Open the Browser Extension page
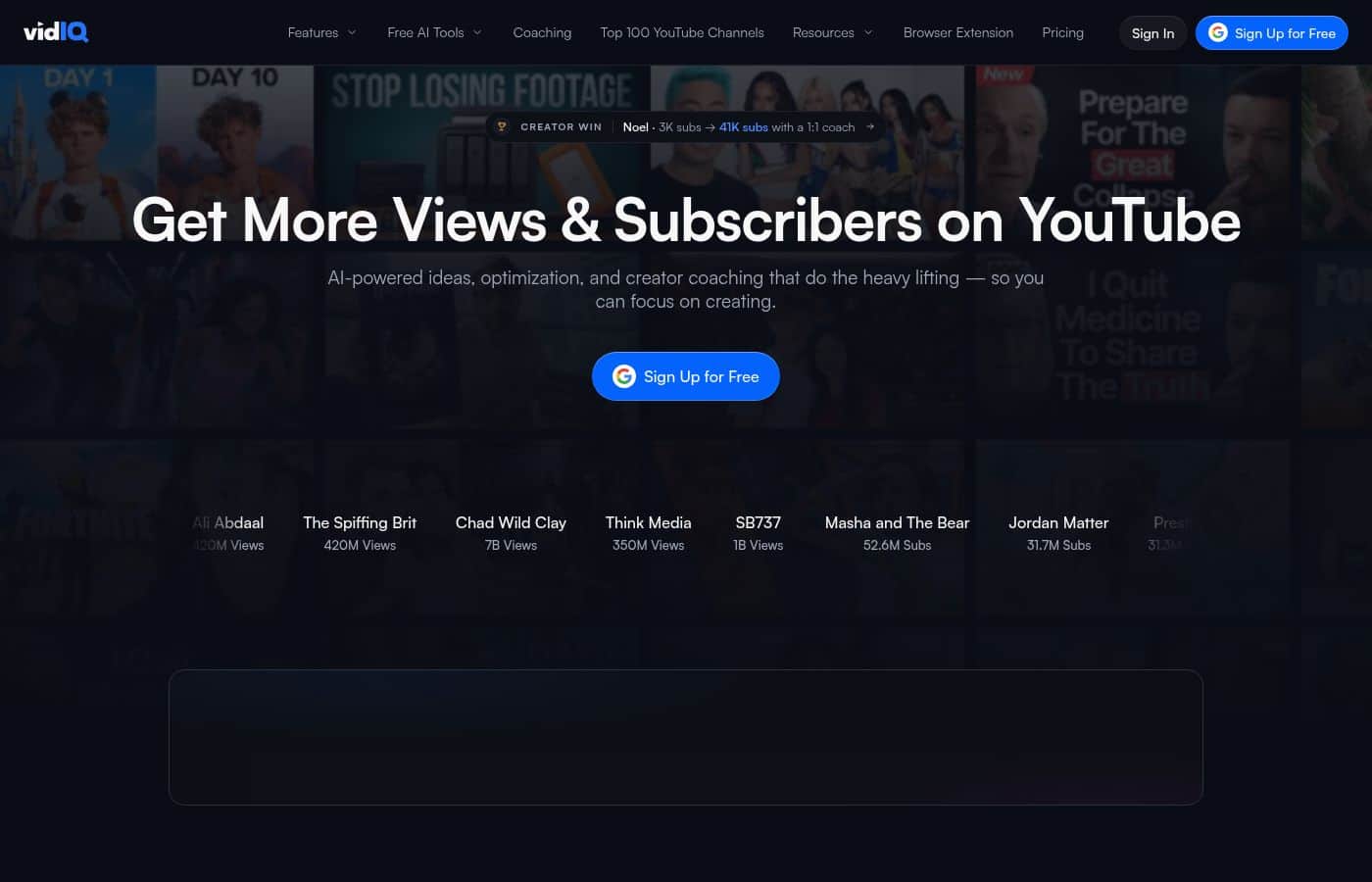 click(958, 32)
